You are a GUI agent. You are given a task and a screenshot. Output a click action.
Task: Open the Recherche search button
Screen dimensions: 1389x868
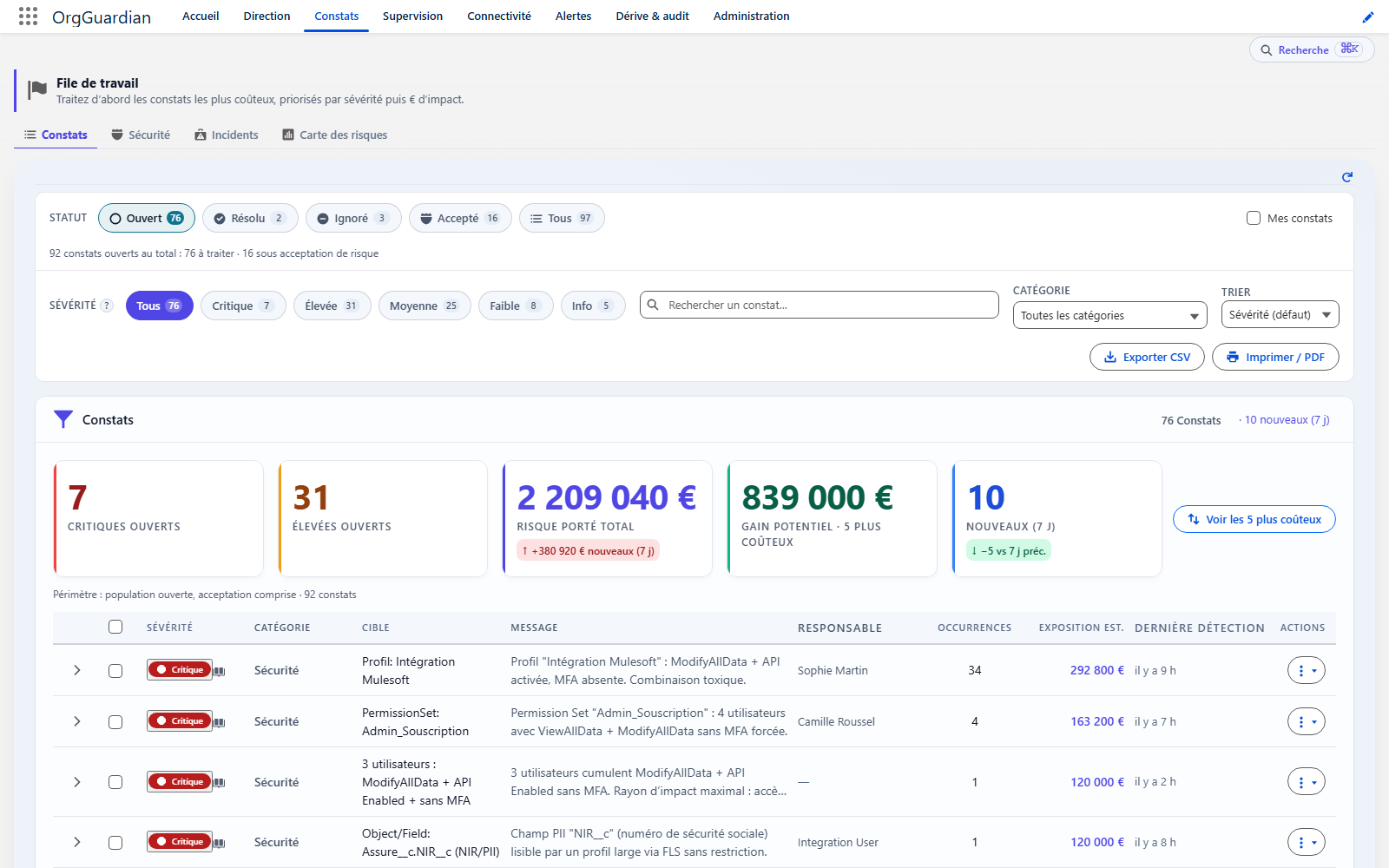point(1312,49)
